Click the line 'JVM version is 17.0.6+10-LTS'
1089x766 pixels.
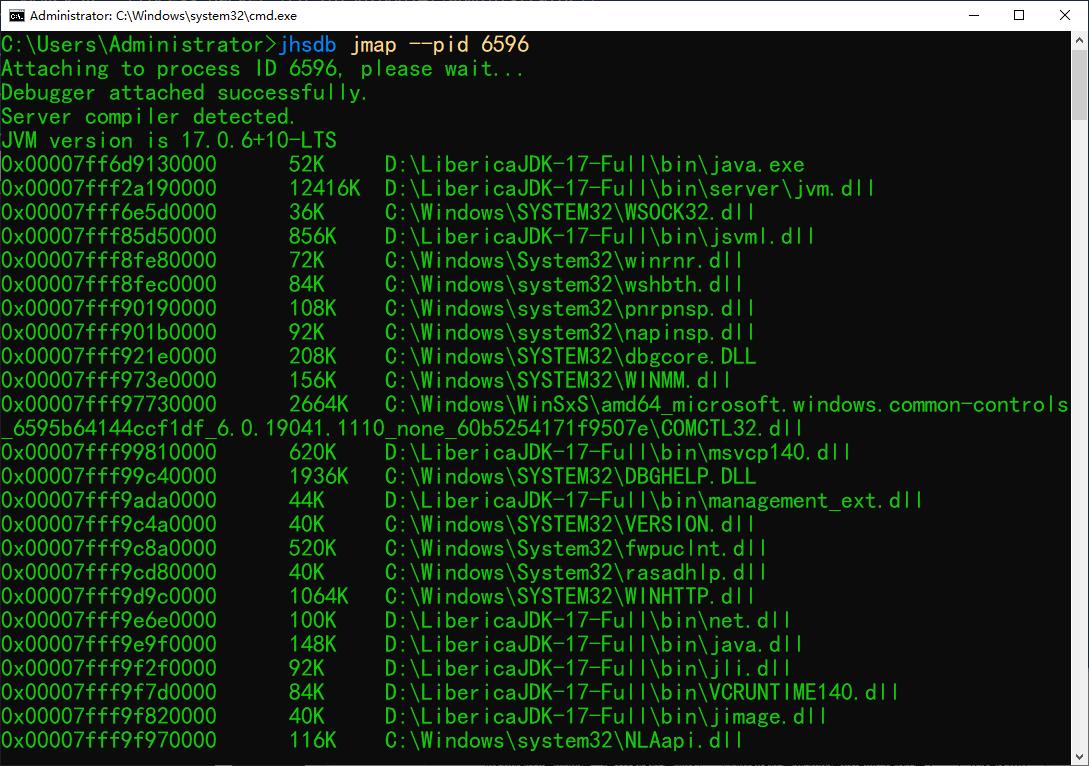coord(169,140)
